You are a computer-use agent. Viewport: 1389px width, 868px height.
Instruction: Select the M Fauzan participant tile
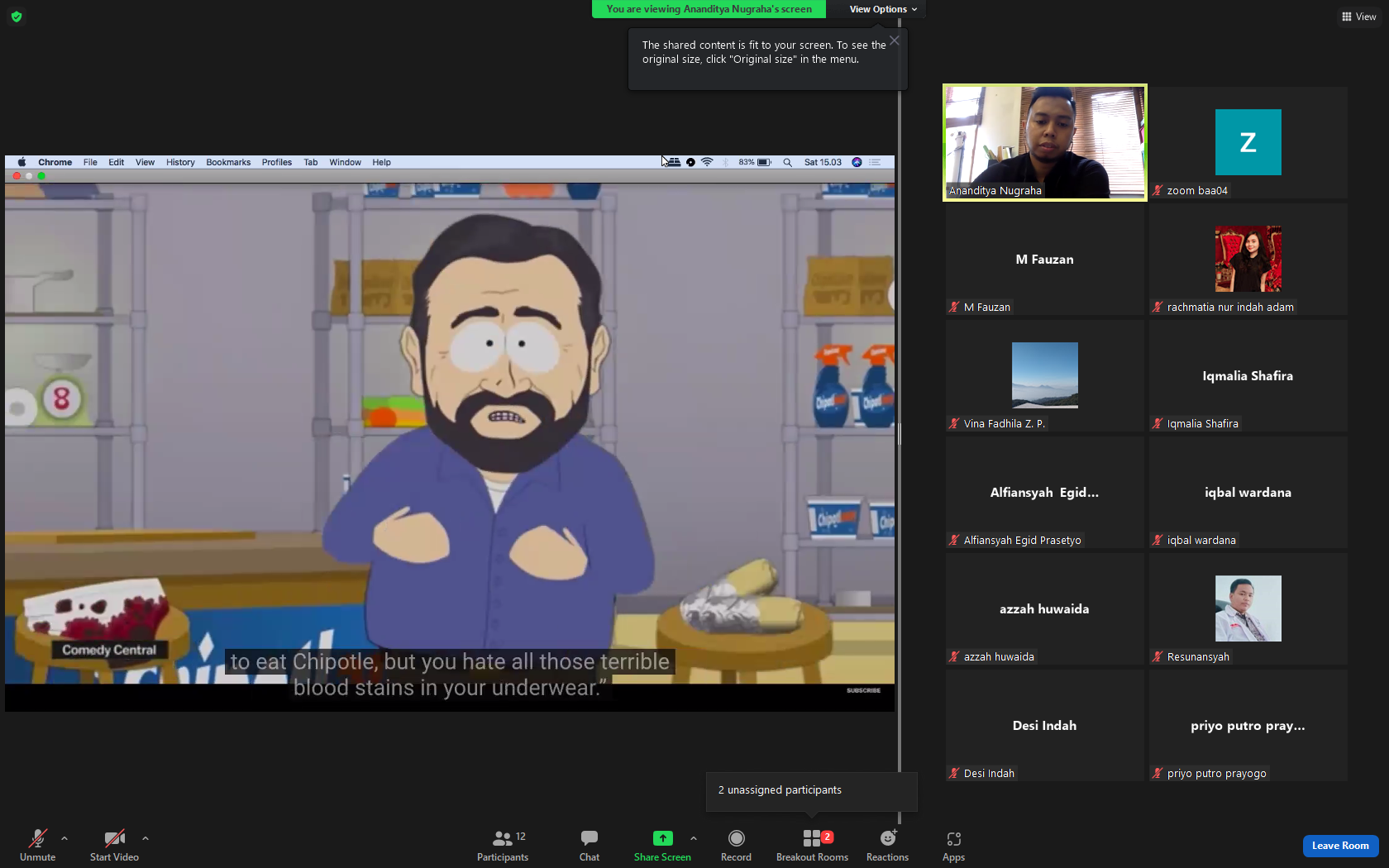point(1045,259)
